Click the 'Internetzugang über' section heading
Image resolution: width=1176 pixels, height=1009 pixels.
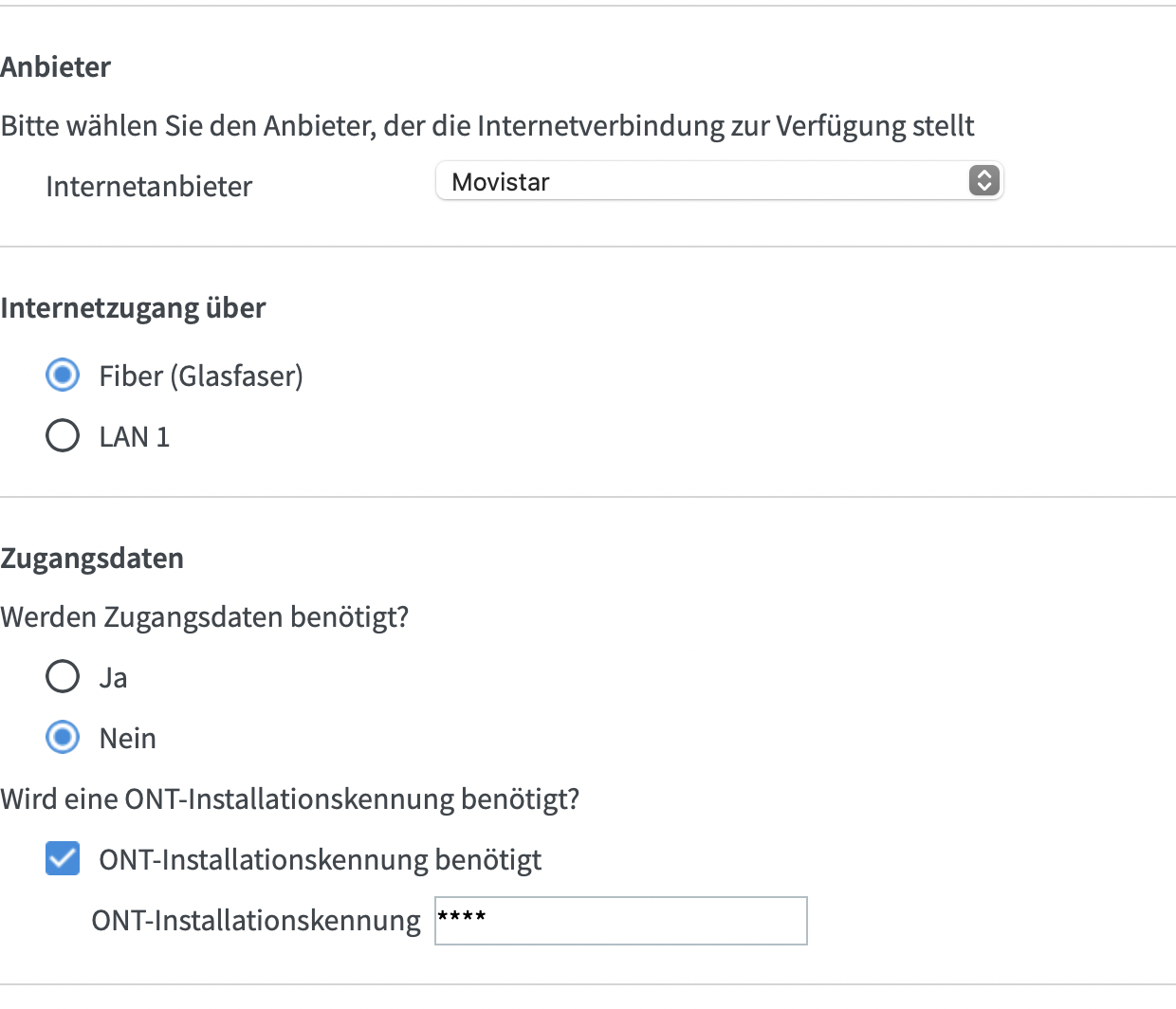click(x=133, y=308)
